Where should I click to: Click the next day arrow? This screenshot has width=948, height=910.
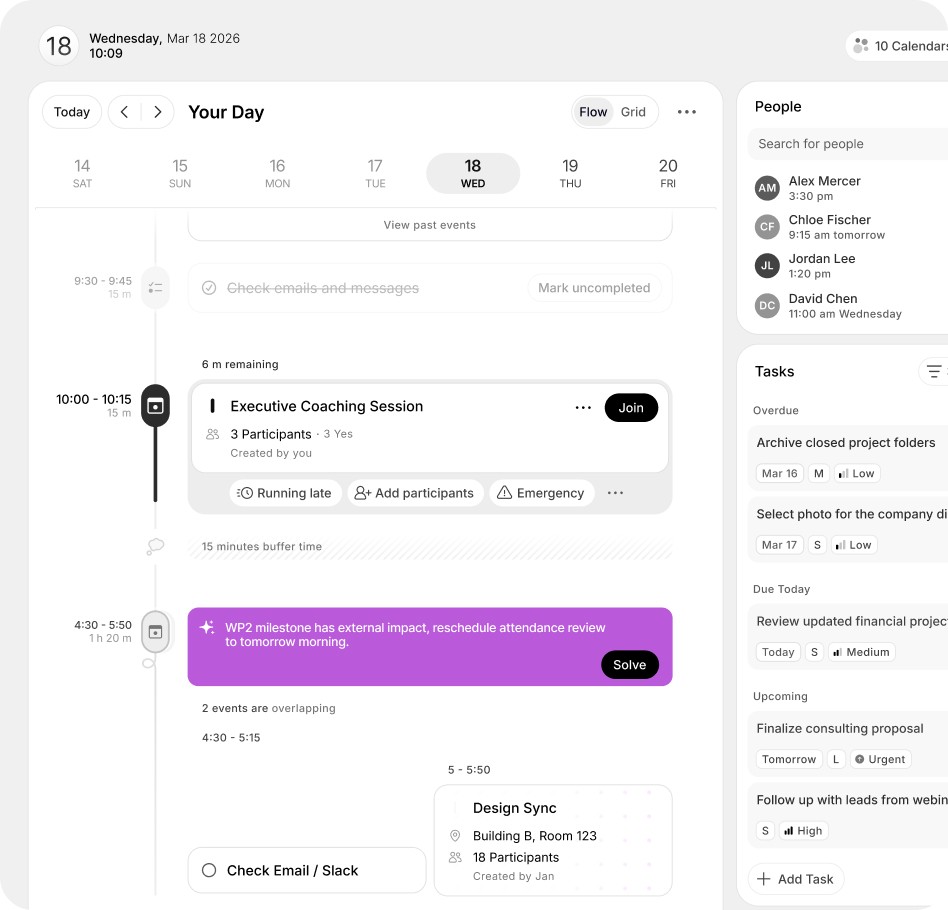(157, 112)
